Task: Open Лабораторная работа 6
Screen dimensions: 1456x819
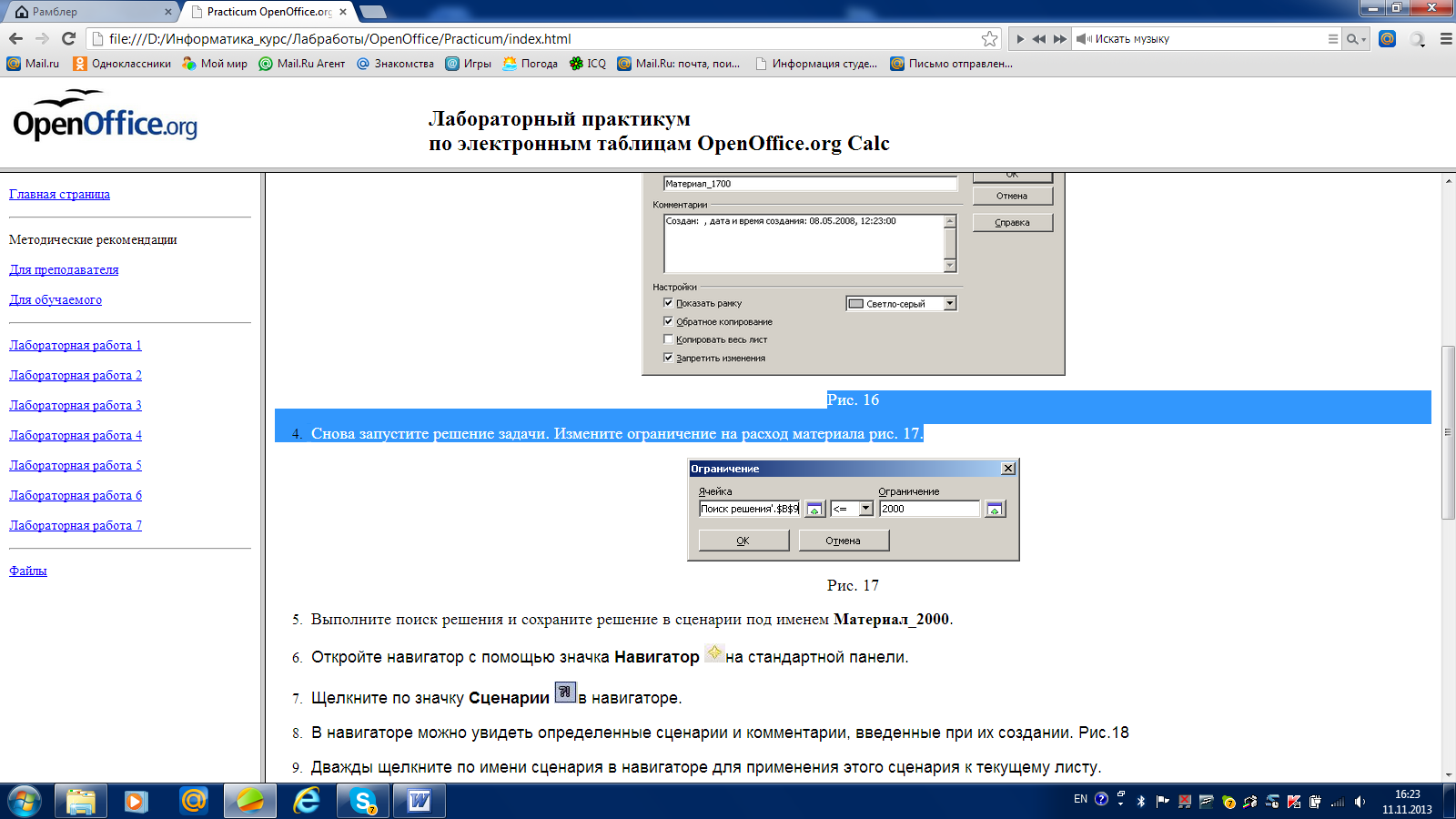Action: pyautogui.click(x=76, y=495)
